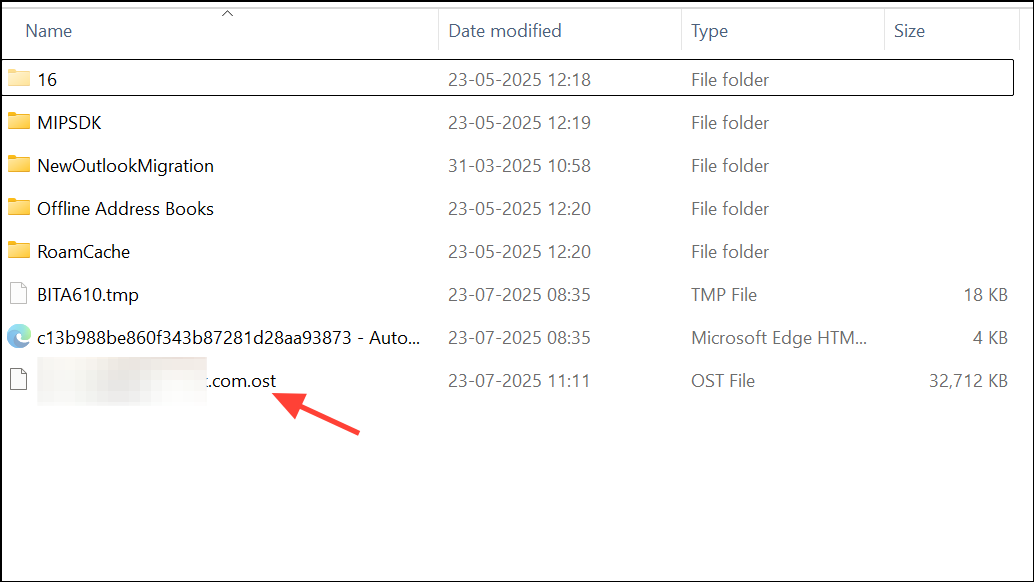Click the folder icon beside "16"
This screenshot has height=582, width=1034.
(19, 79)
